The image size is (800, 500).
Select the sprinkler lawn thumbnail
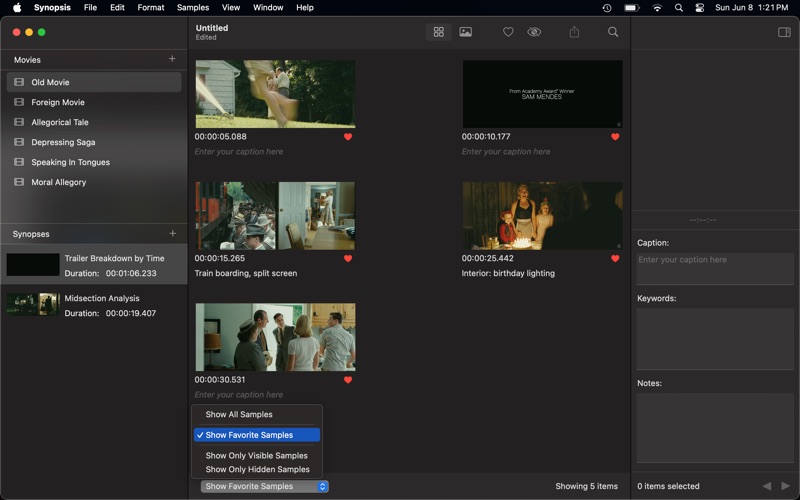(x=276, y=94)
